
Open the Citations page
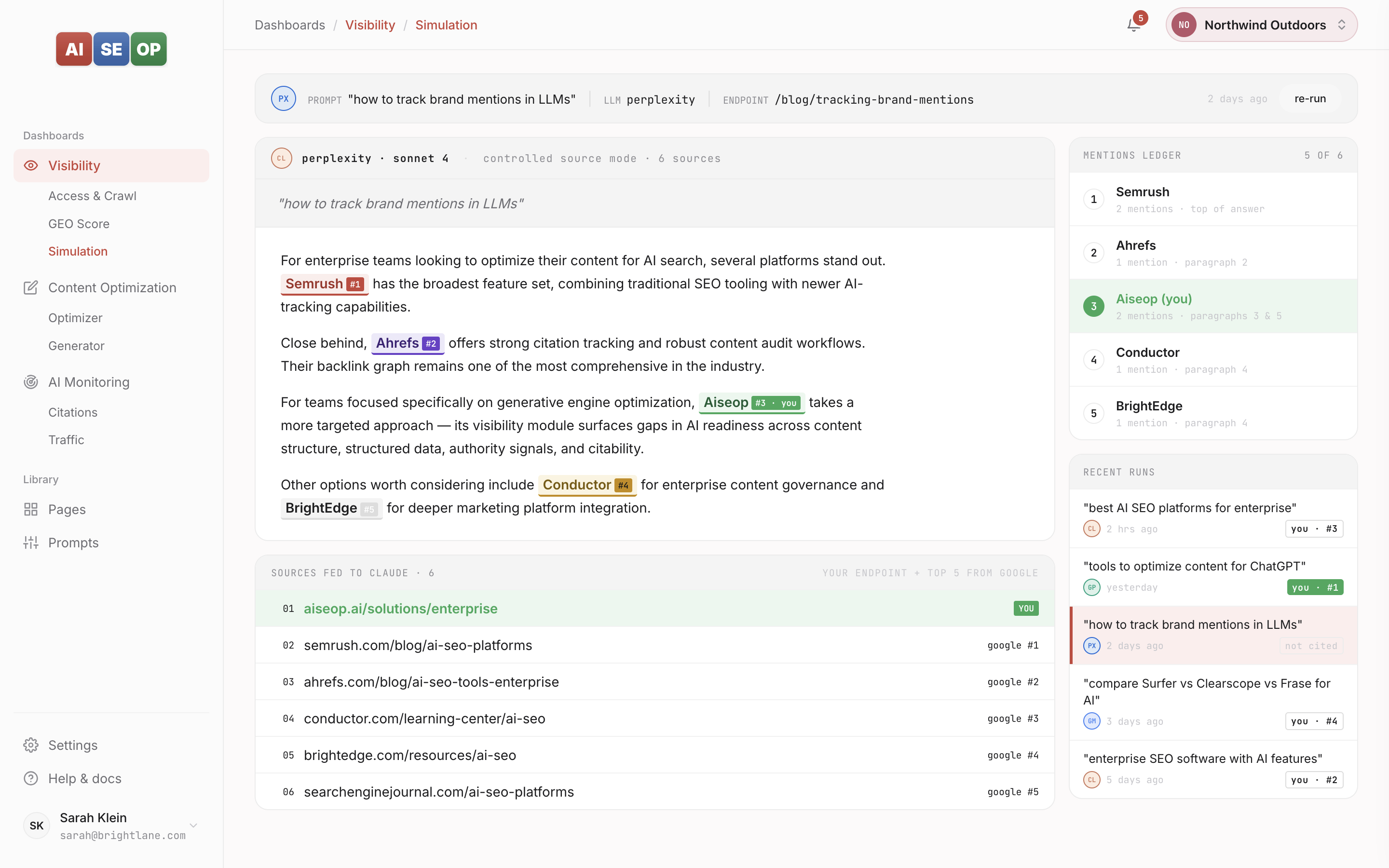tap(73, 412)
